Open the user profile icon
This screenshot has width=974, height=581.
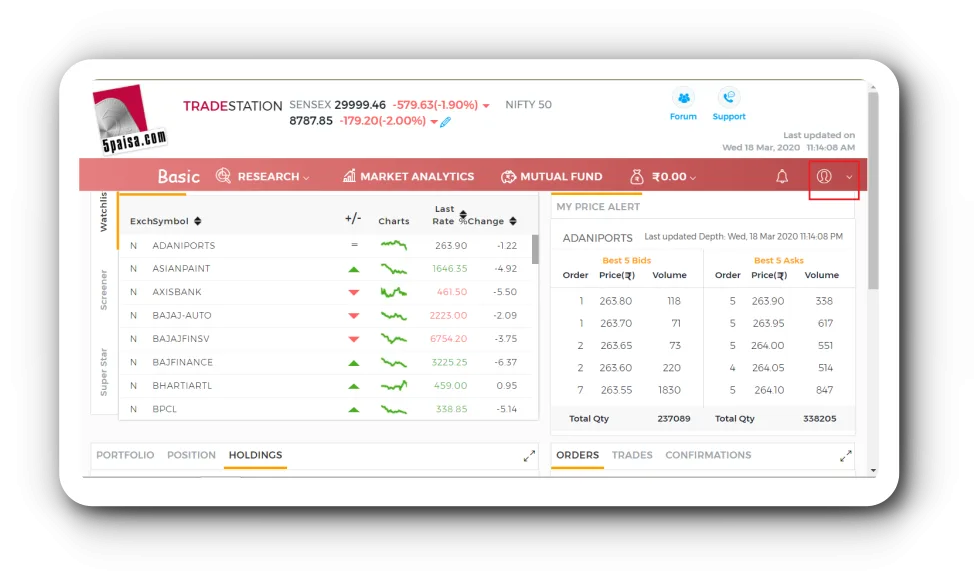click(824, 176)
